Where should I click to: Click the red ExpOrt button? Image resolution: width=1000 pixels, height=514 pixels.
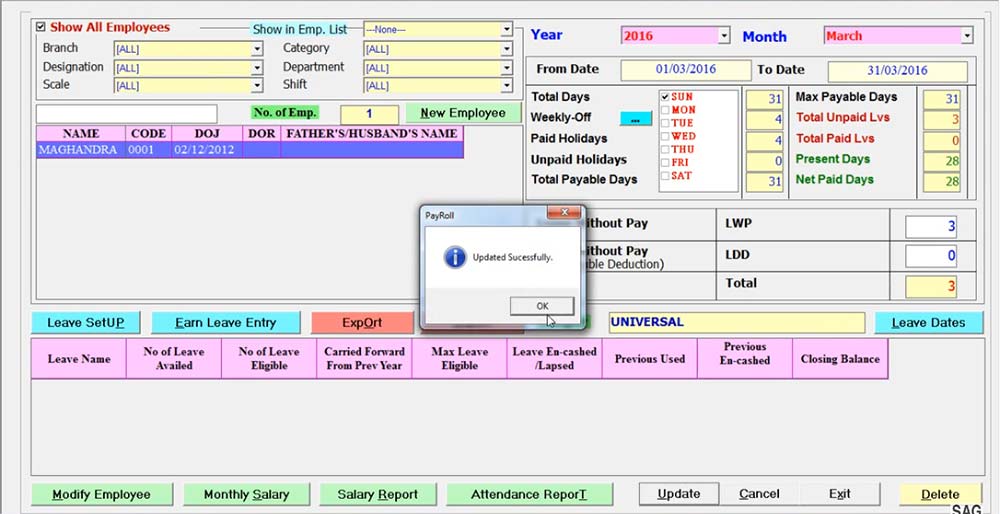(x=362, y=323)
